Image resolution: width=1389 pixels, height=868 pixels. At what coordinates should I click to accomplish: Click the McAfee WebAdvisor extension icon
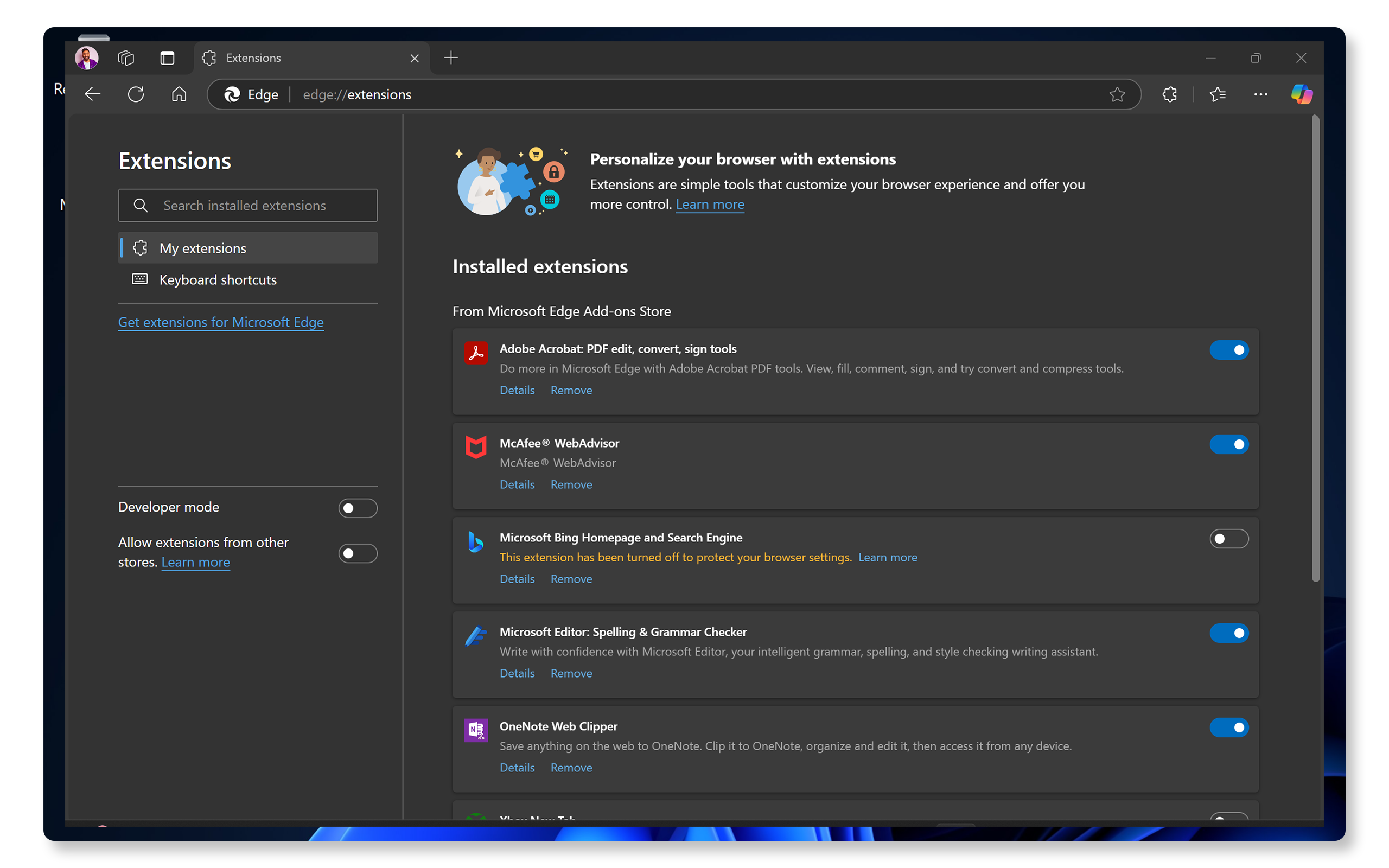click(476, 447)
